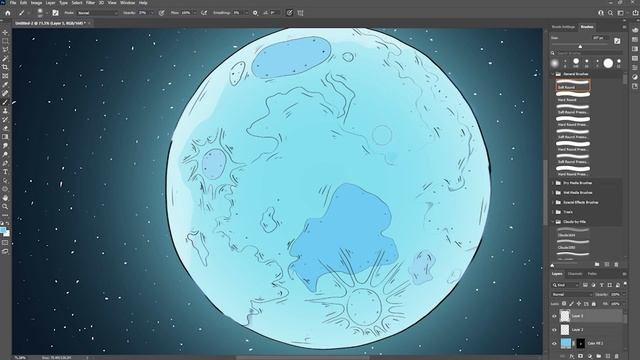Toggle lock transparent pixels
640x360 pixels.
point(564,304)
